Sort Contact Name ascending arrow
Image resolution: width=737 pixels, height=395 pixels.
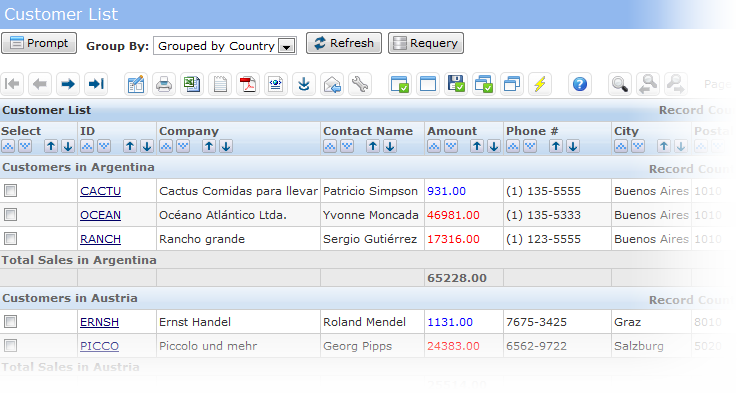click(x=373, y=146)
